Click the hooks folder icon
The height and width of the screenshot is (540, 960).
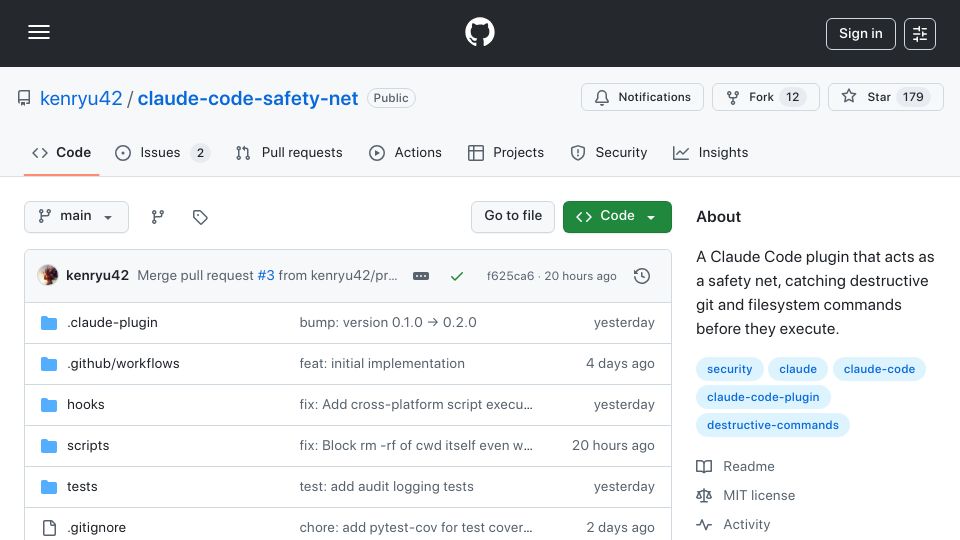point(49,405)
